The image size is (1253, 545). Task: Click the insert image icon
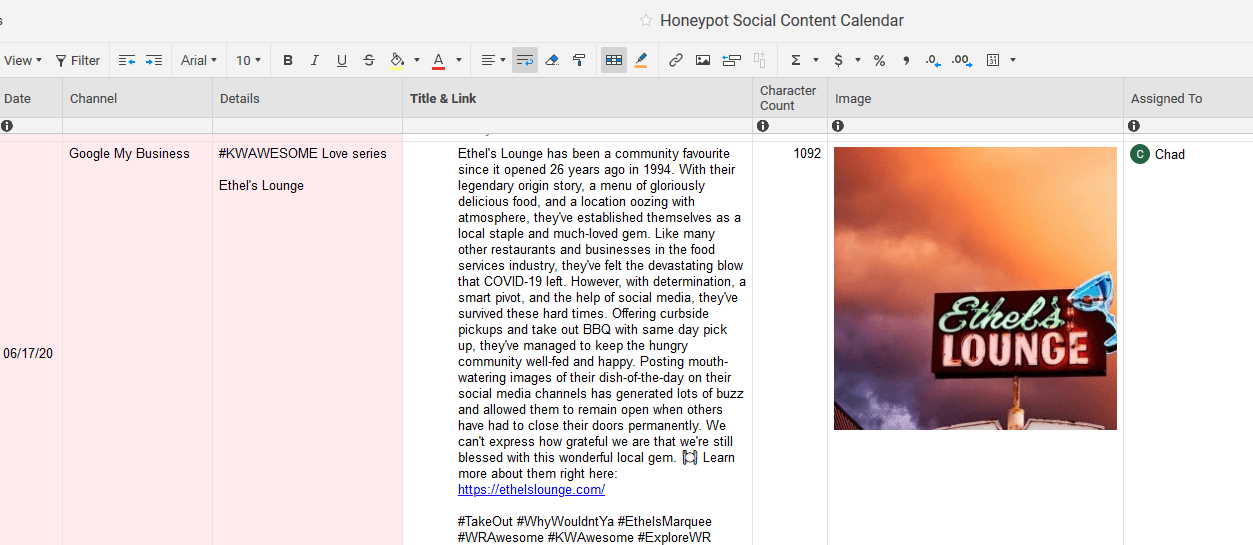(703, 60)
